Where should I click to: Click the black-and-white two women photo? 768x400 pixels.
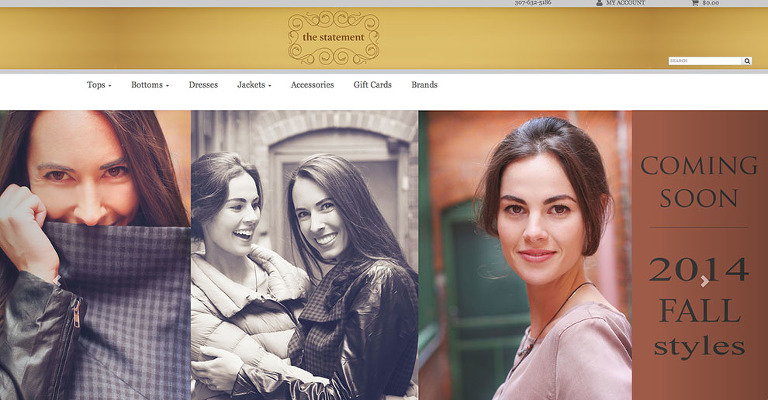click(305, 255)
